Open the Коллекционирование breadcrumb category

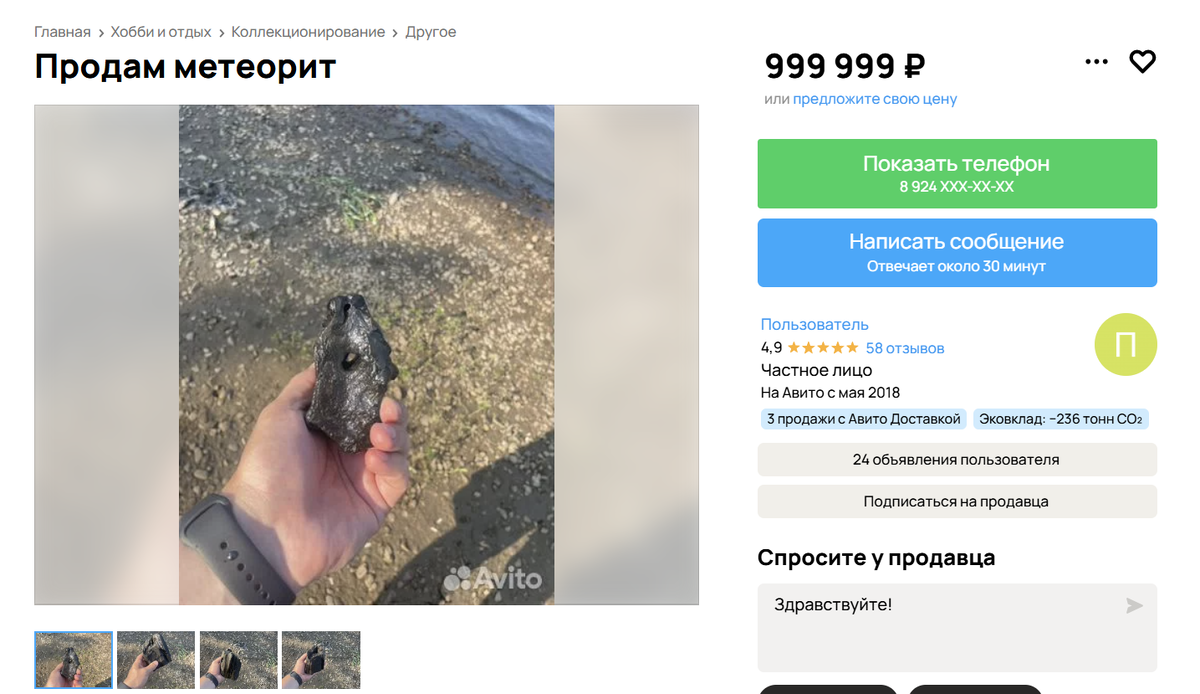[308, 32]
